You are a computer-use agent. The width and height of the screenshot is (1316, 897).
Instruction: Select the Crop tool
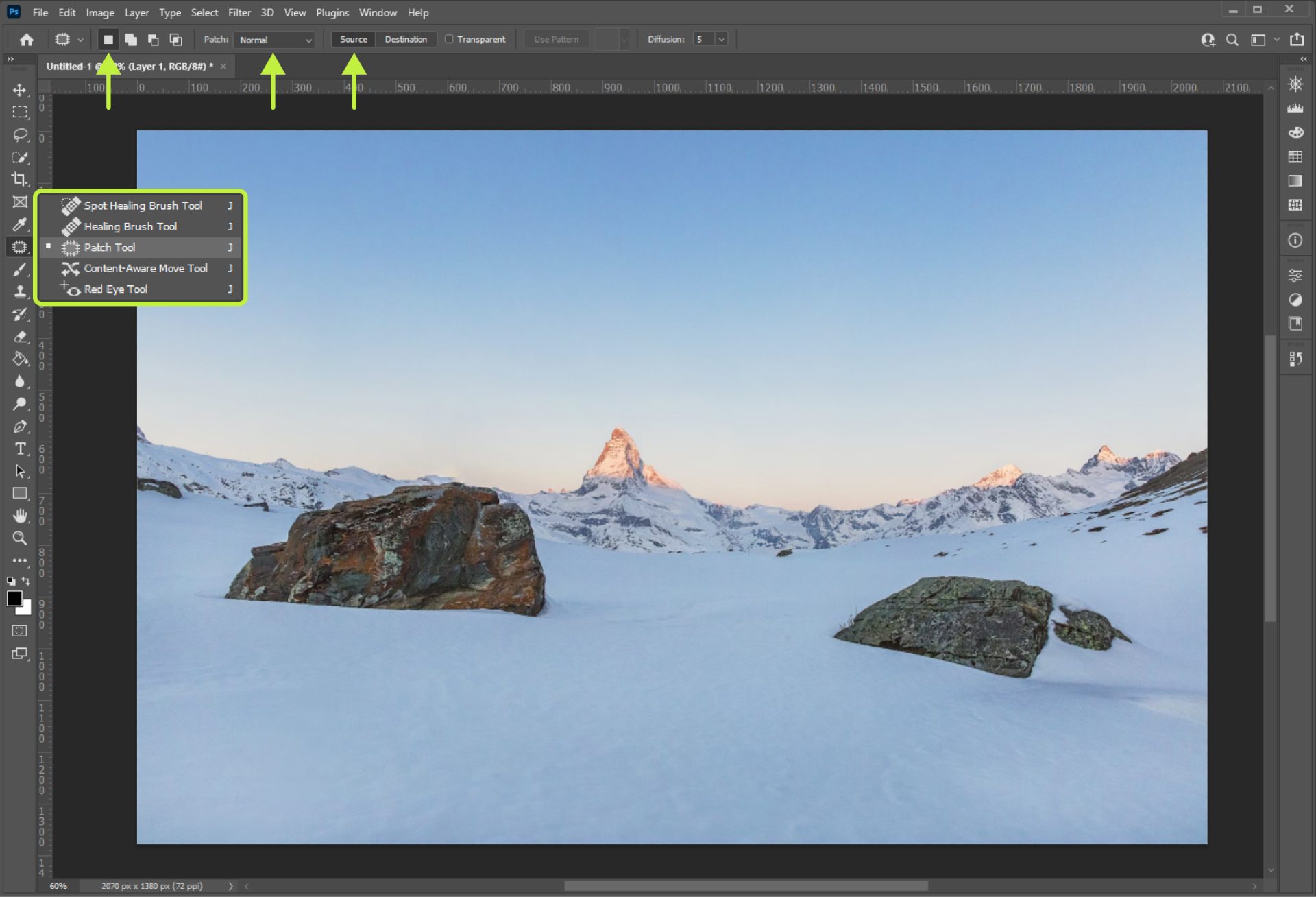(x=20, y=179)
